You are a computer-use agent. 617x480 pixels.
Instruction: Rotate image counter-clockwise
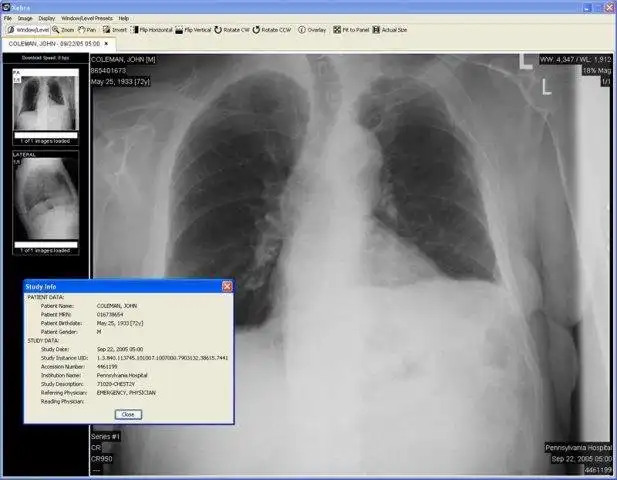click(x=272, y=30)
